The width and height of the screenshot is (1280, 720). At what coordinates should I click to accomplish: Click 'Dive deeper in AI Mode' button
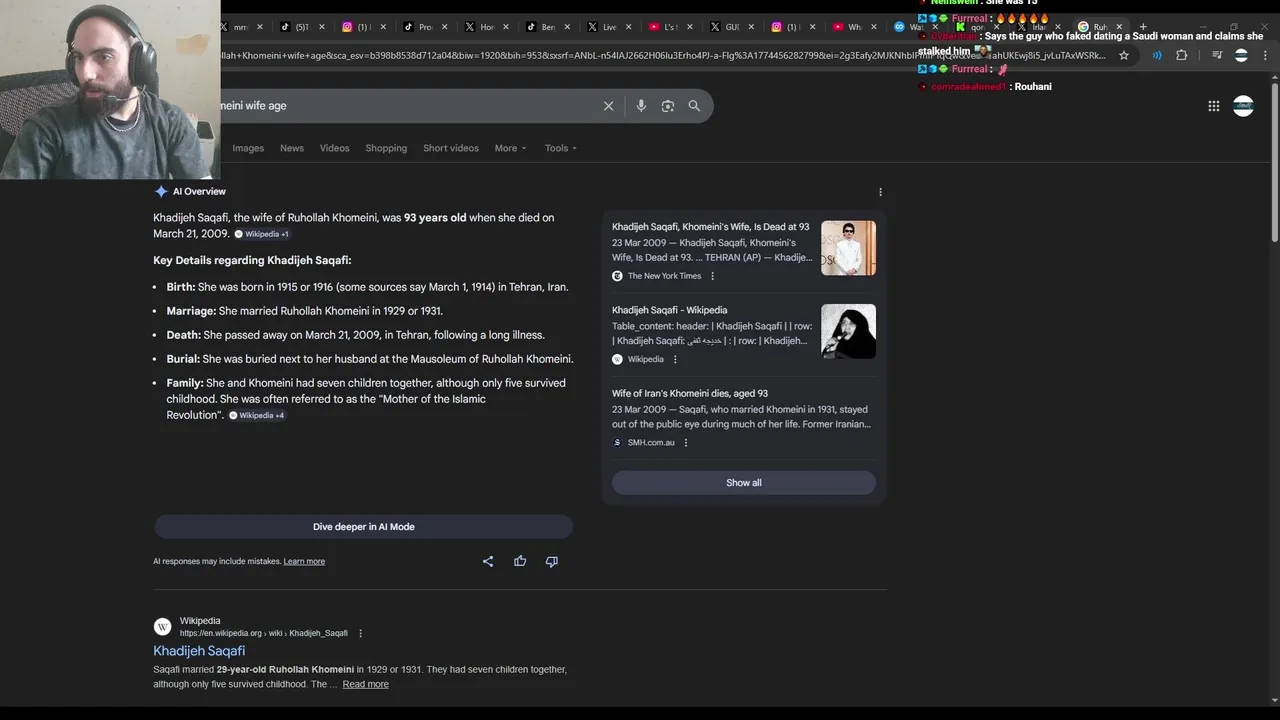tap(363, 527)
